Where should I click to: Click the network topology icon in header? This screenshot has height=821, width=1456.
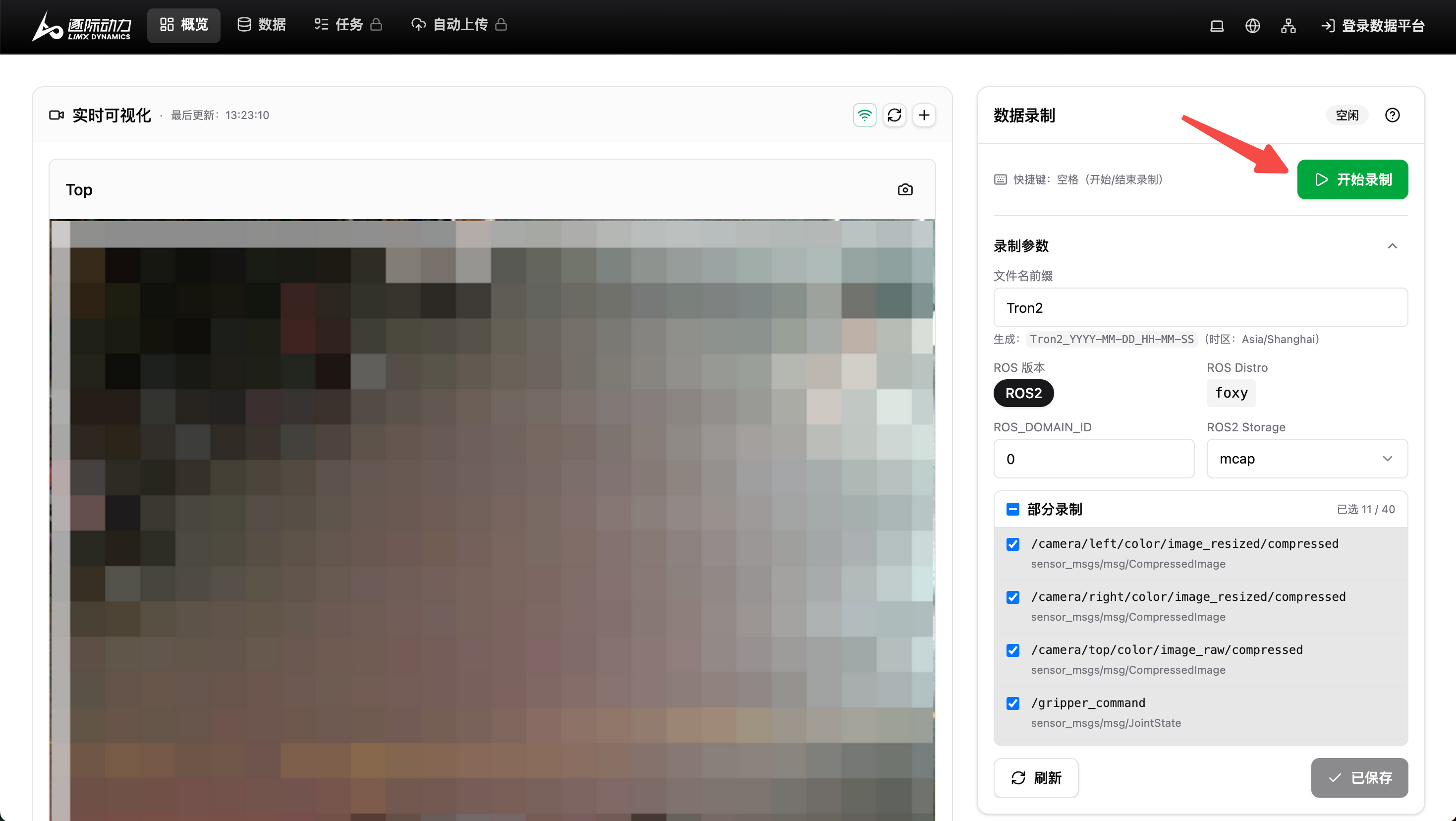[1288, 25]
